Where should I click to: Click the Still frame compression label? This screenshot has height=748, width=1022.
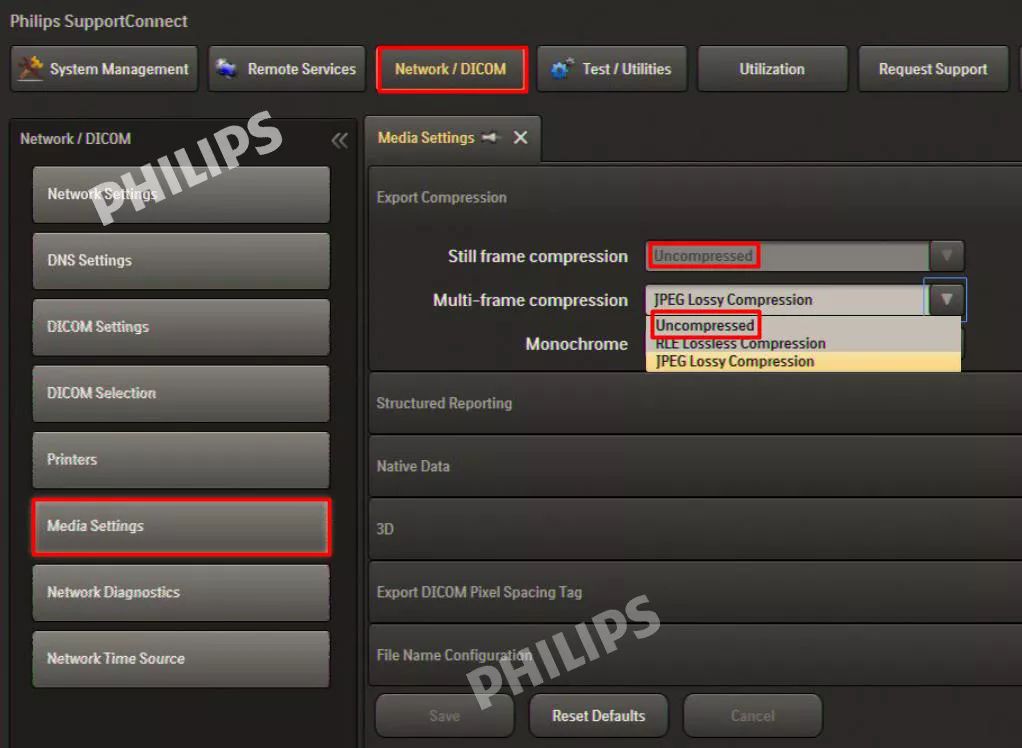[x=538, y=256]
